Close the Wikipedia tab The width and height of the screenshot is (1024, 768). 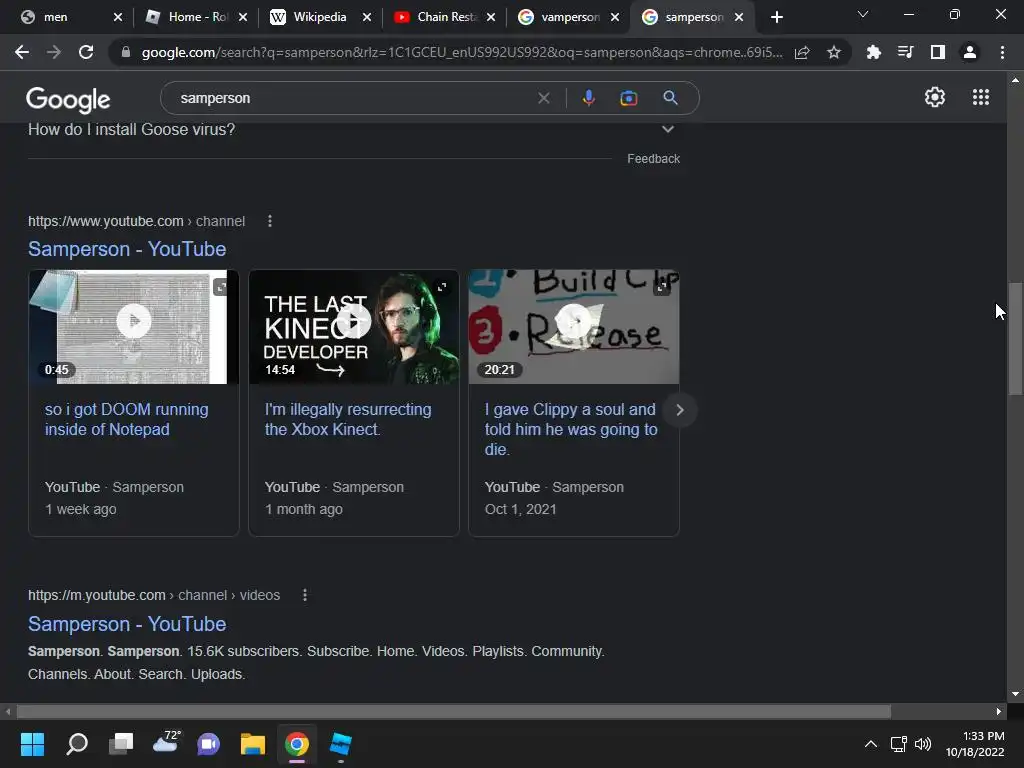pyautogui.click(x=367, y=17)
